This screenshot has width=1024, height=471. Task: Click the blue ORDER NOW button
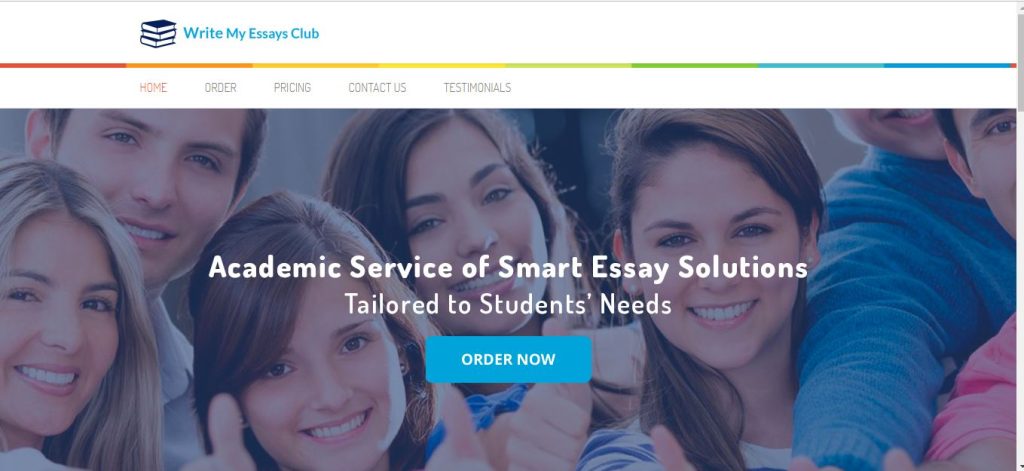coord(509,359)
